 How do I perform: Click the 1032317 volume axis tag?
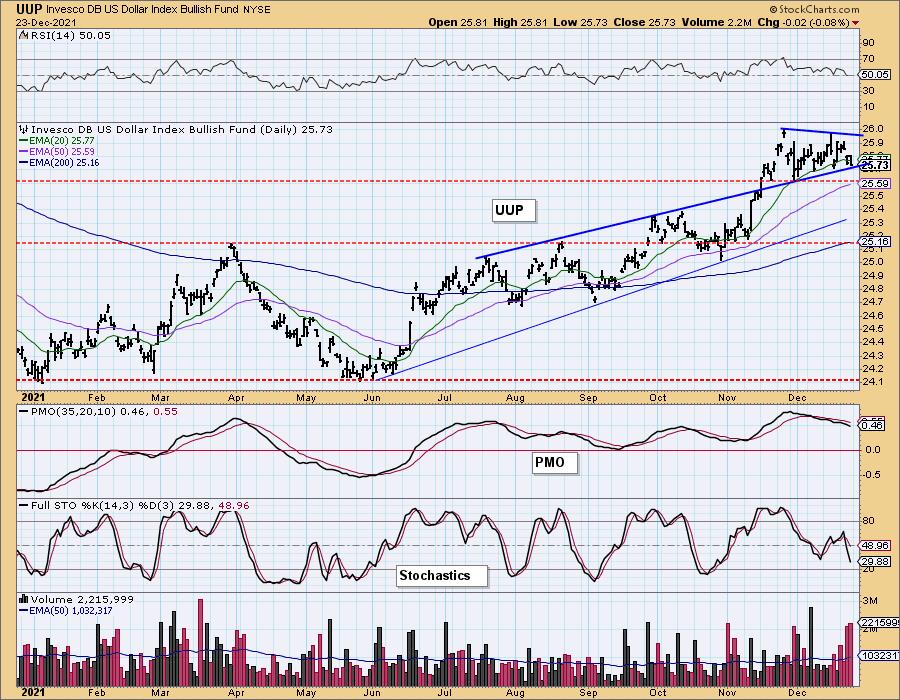tap(878, 655)
